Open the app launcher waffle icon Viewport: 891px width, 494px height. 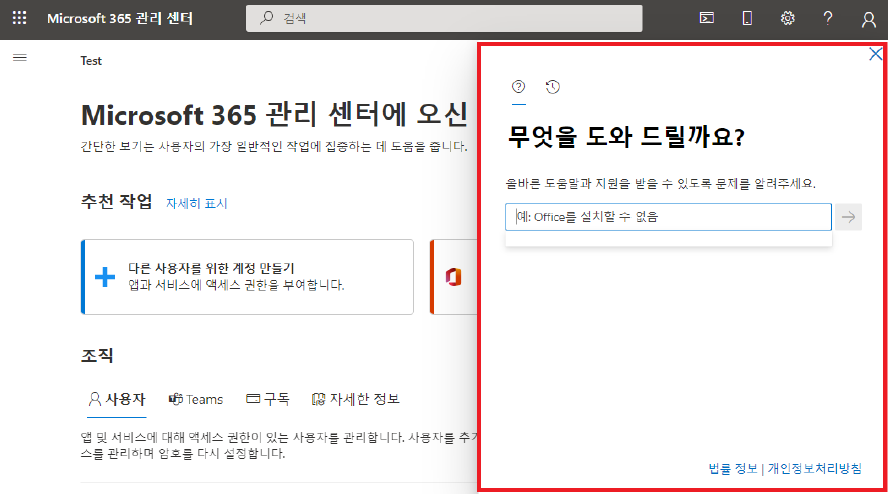(19, 18)
